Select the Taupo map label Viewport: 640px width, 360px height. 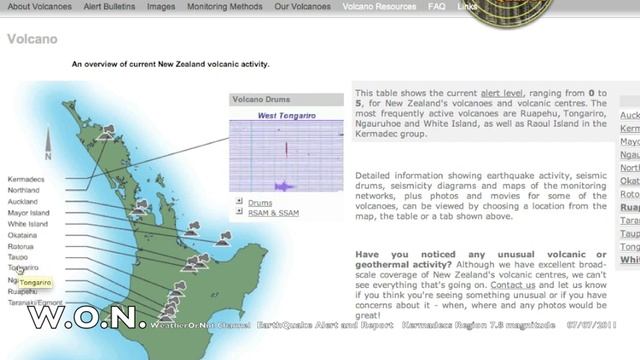pos(18,257)
